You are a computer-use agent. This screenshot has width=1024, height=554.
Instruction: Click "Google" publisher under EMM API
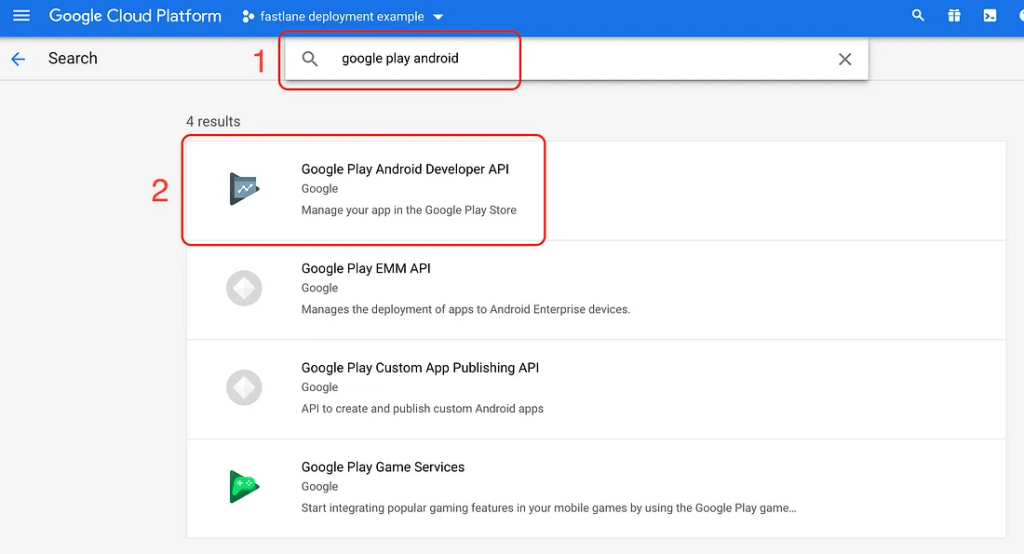tap(319, 288)
